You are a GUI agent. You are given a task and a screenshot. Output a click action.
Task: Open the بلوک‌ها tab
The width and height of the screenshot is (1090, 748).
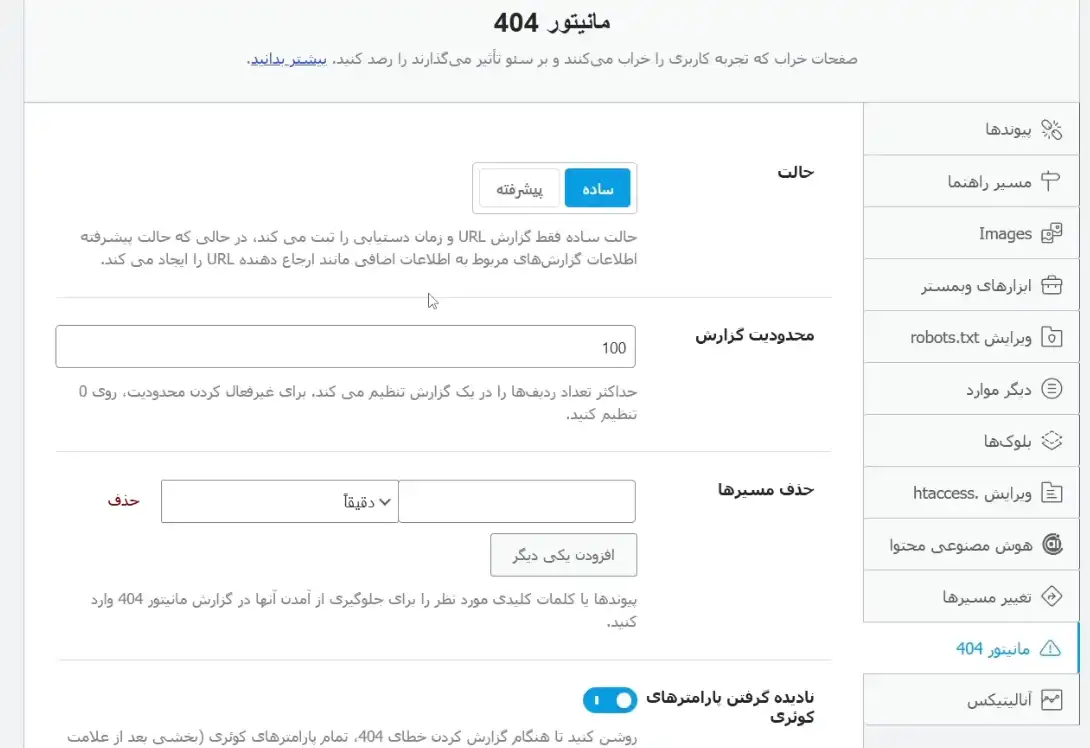(x=971, y=441)
